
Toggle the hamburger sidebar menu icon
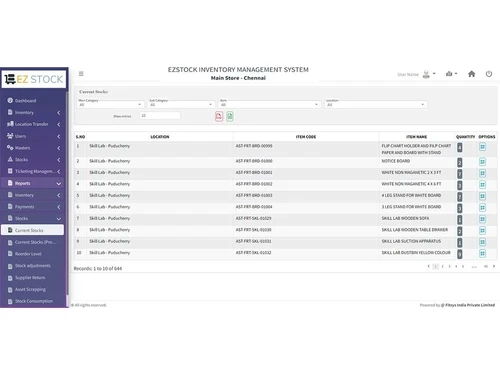[x=81, y=74]
